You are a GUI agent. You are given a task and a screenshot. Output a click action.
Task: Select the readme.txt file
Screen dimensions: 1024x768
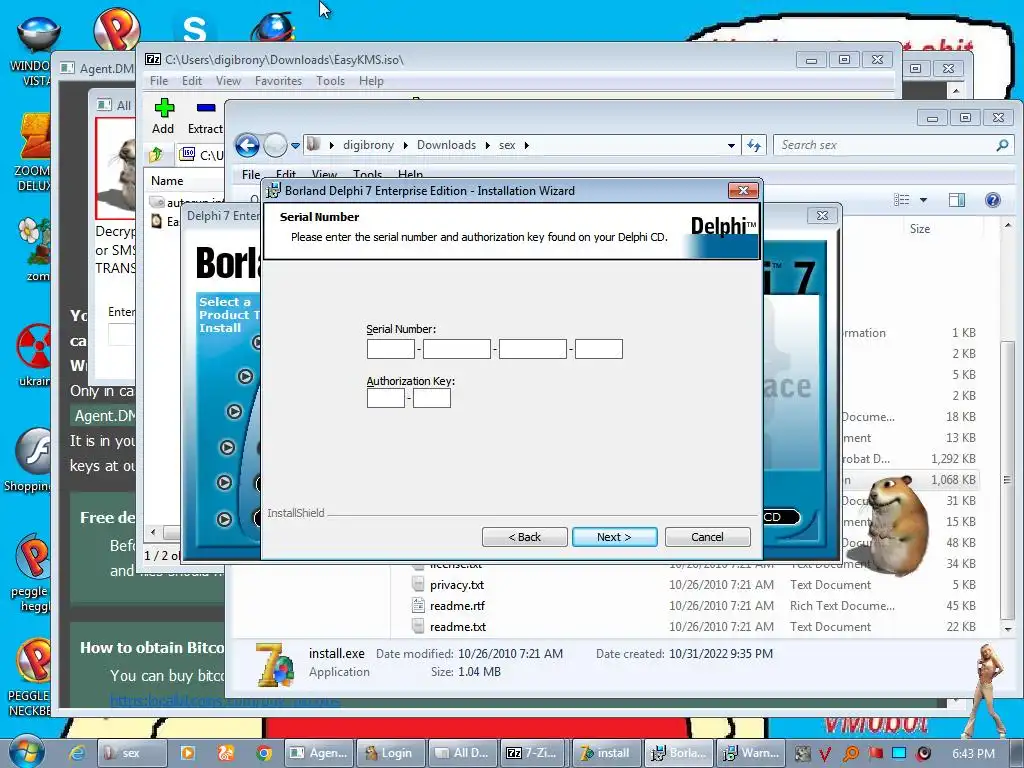(x=458, y=626)
